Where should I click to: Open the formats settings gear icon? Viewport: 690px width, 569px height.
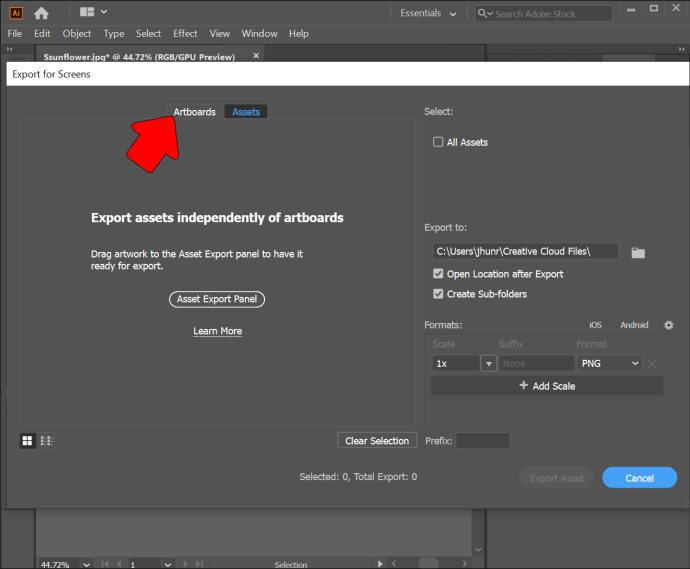669,325
